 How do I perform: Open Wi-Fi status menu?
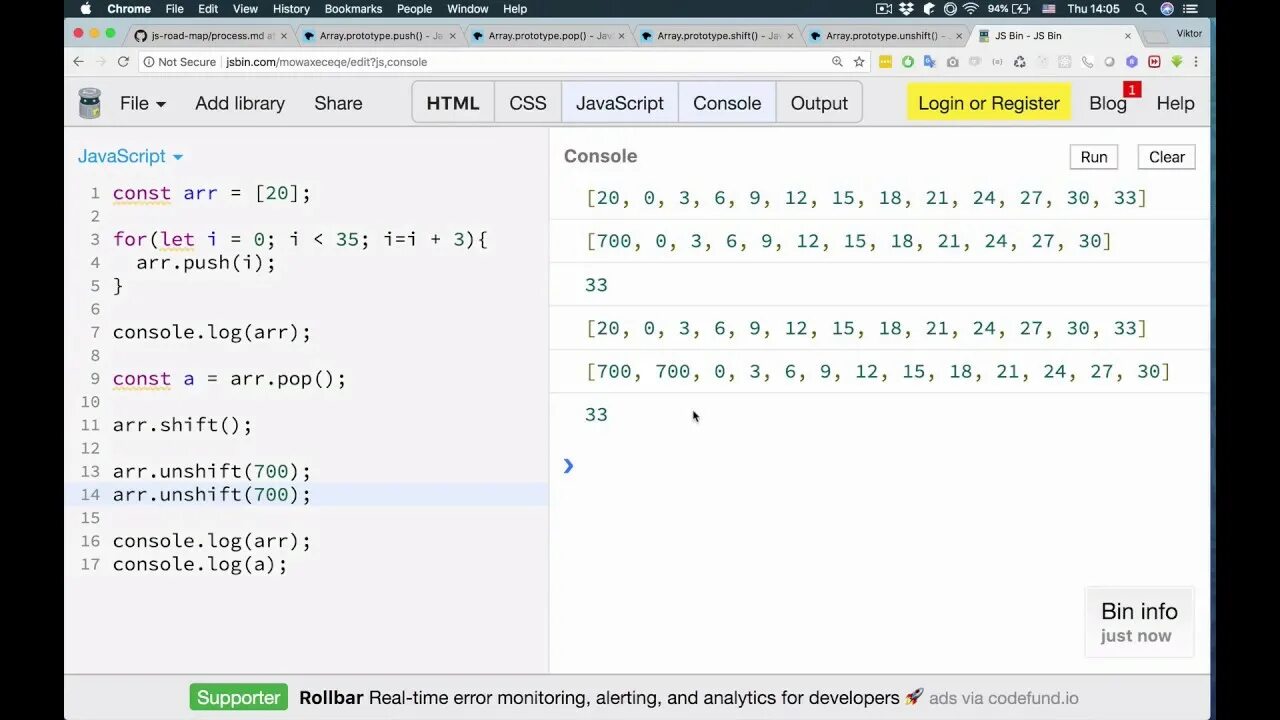coord(970,9)
